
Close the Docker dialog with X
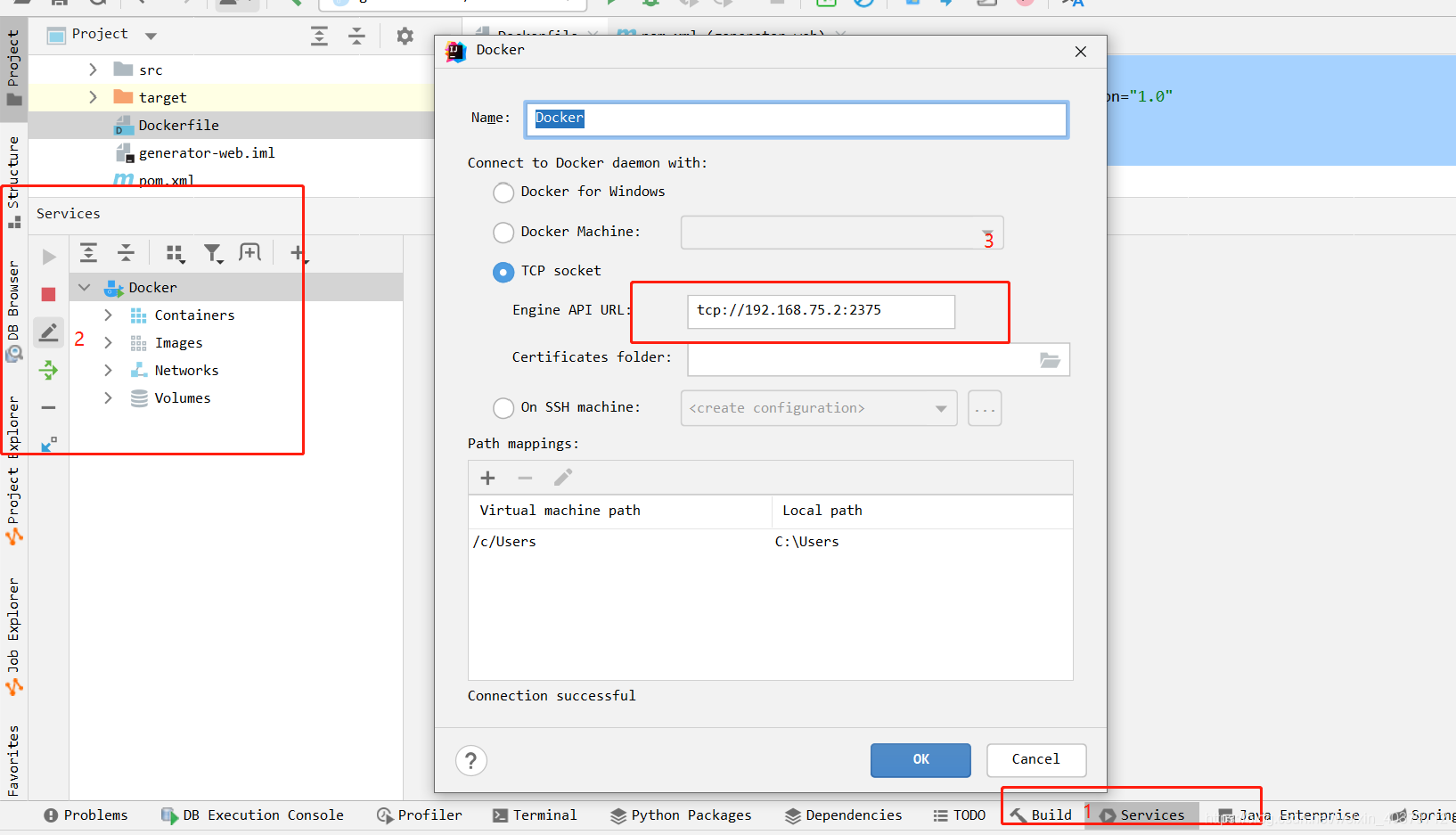(x=1081, y=52)
